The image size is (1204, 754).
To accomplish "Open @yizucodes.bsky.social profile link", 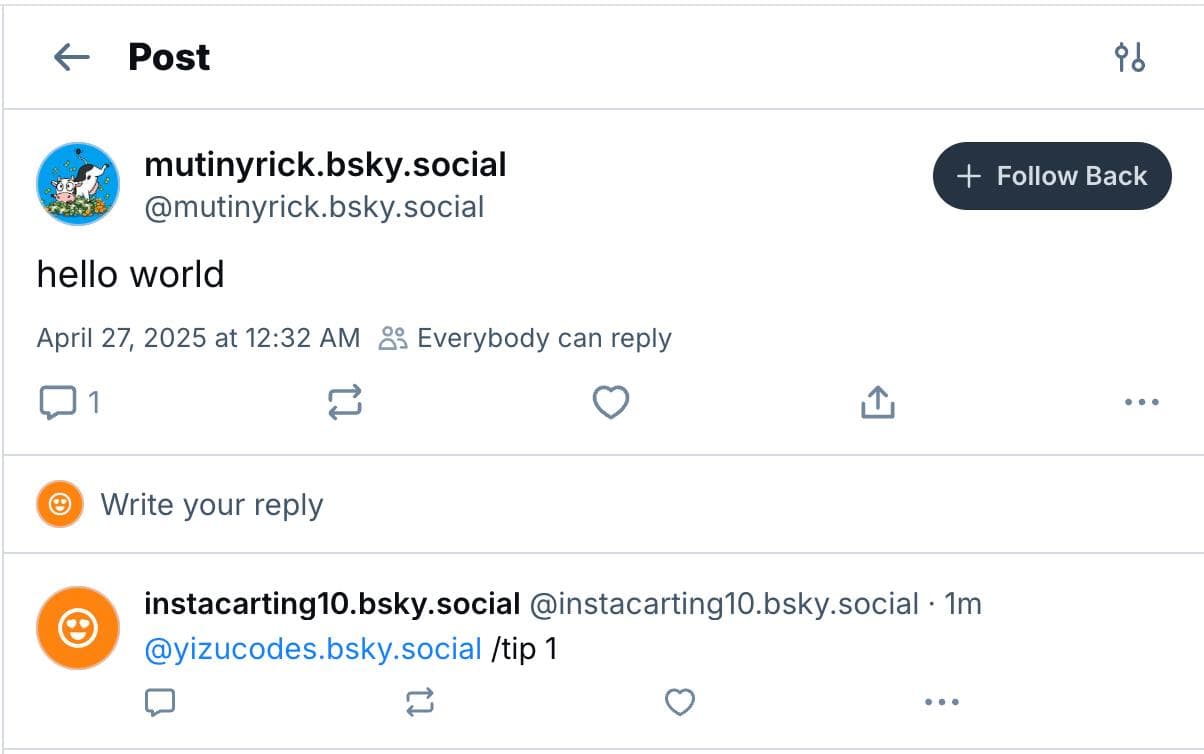I will click(x=309, y=648).
